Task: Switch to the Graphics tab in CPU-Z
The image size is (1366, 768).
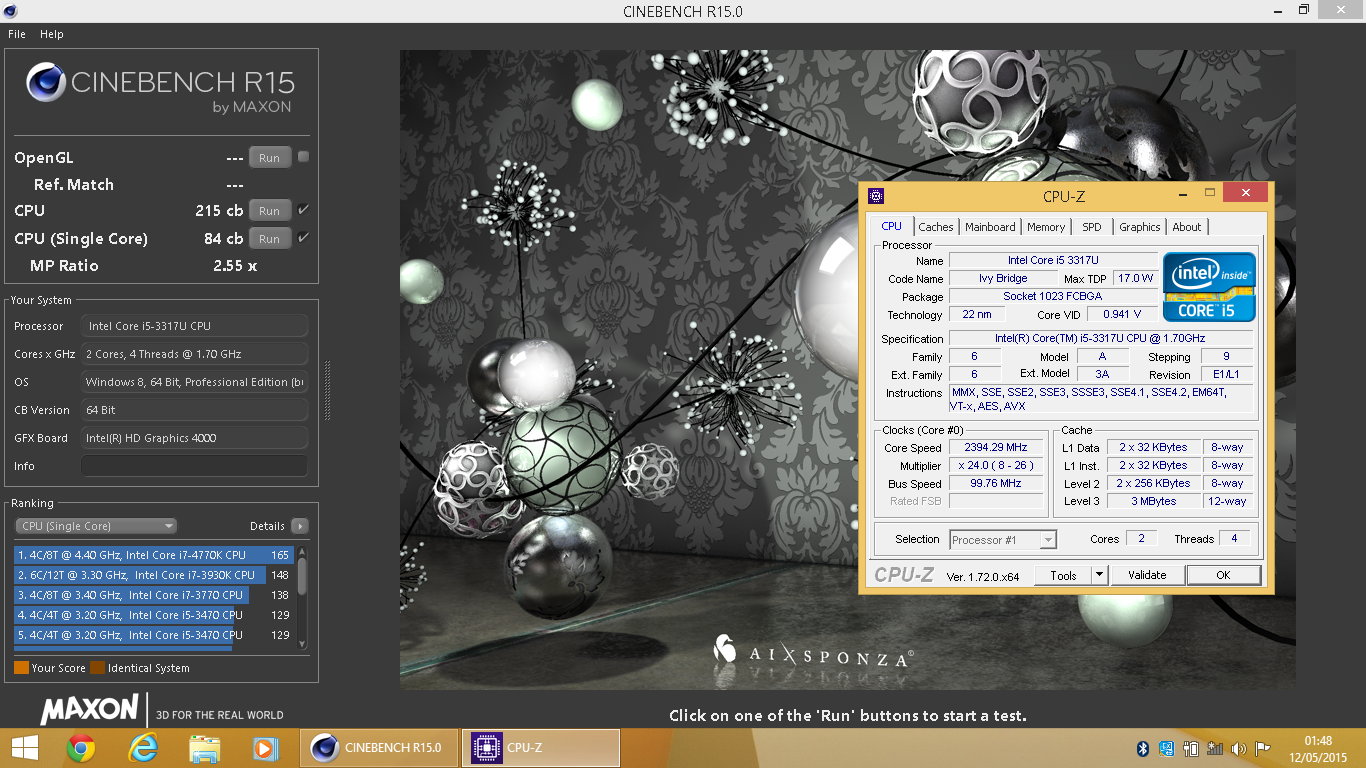Action: pyautogui.click(x=1140, y=227)
